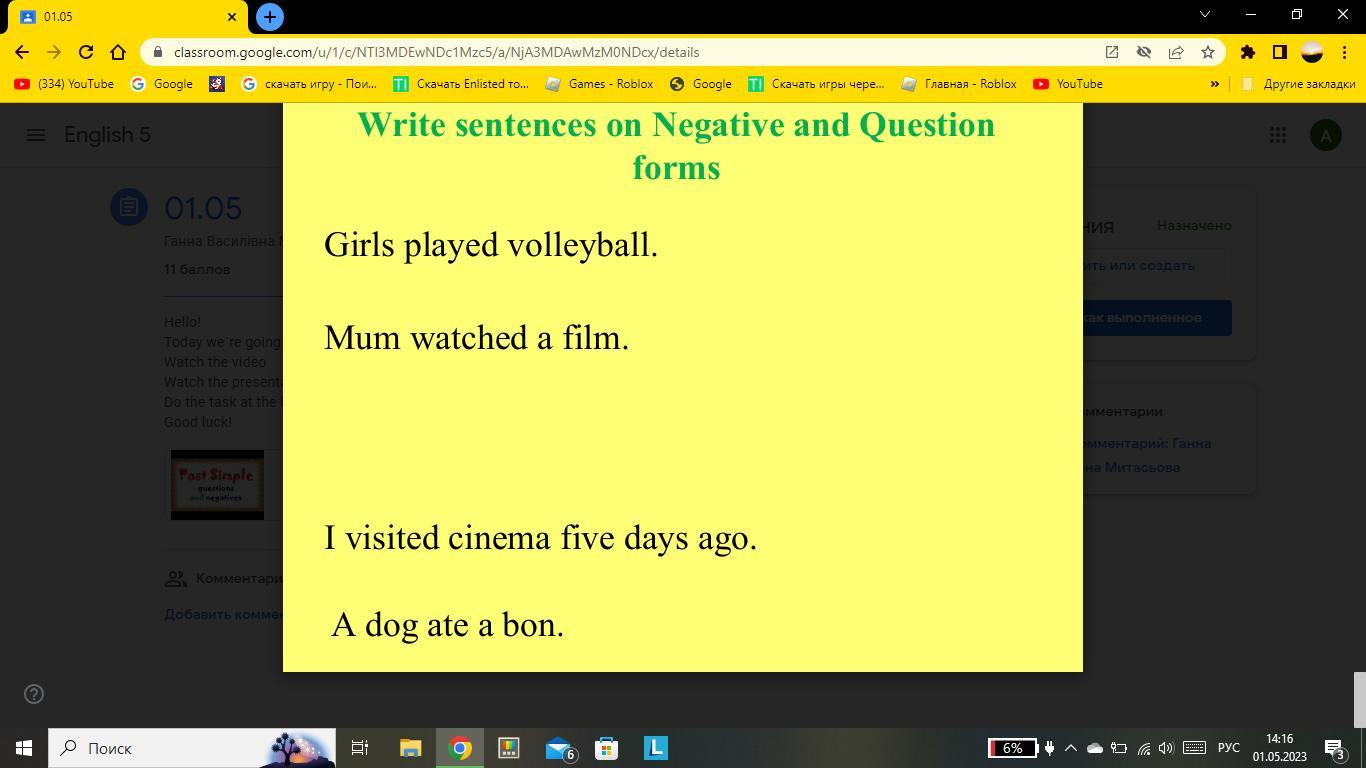The height and width of the screenshot is (768, 1366).
Task: Click the slide title about Negative and Question forms
Action: point(676,145)
